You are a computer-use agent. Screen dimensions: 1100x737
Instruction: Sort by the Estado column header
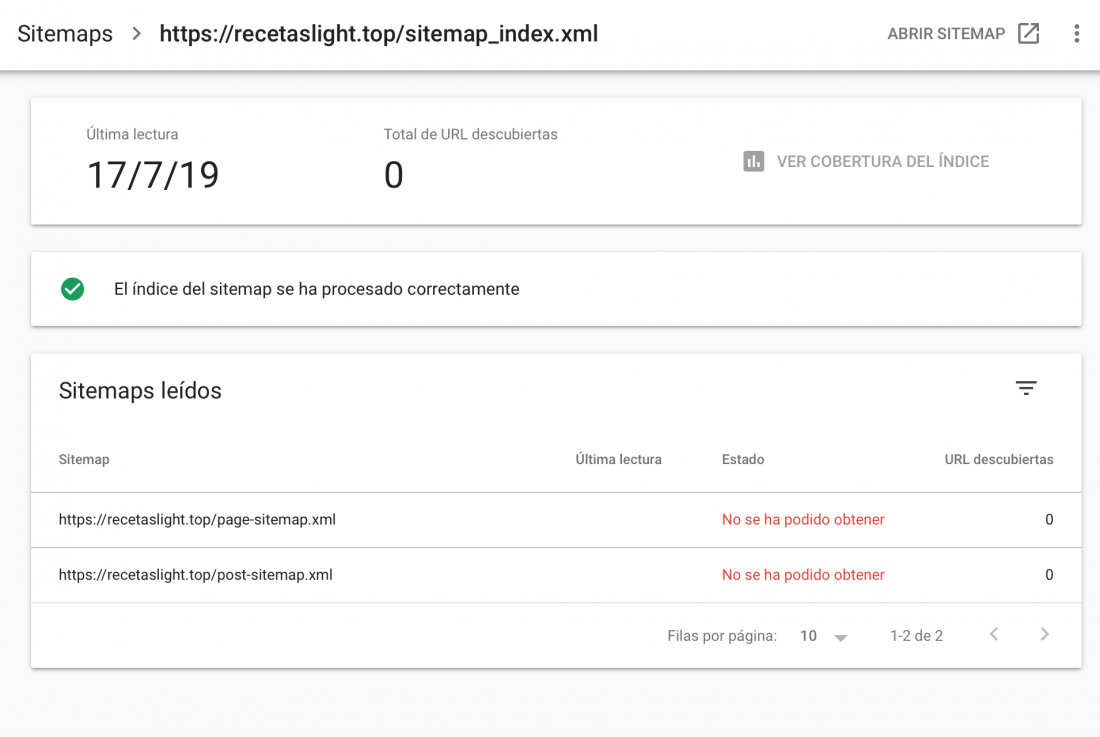click(743, 459)
